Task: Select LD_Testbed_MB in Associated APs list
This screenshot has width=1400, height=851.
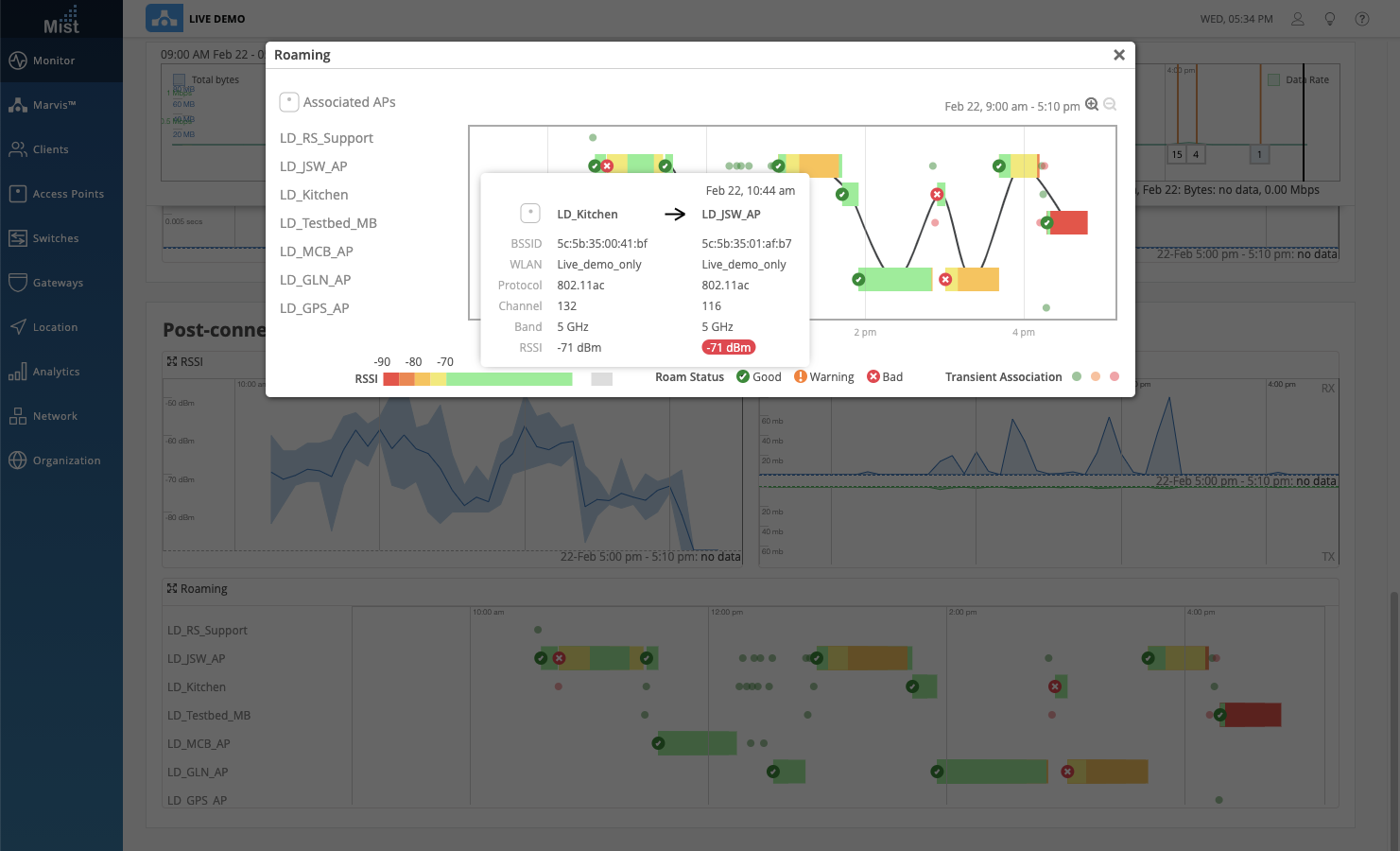Action: click(328, 223)
